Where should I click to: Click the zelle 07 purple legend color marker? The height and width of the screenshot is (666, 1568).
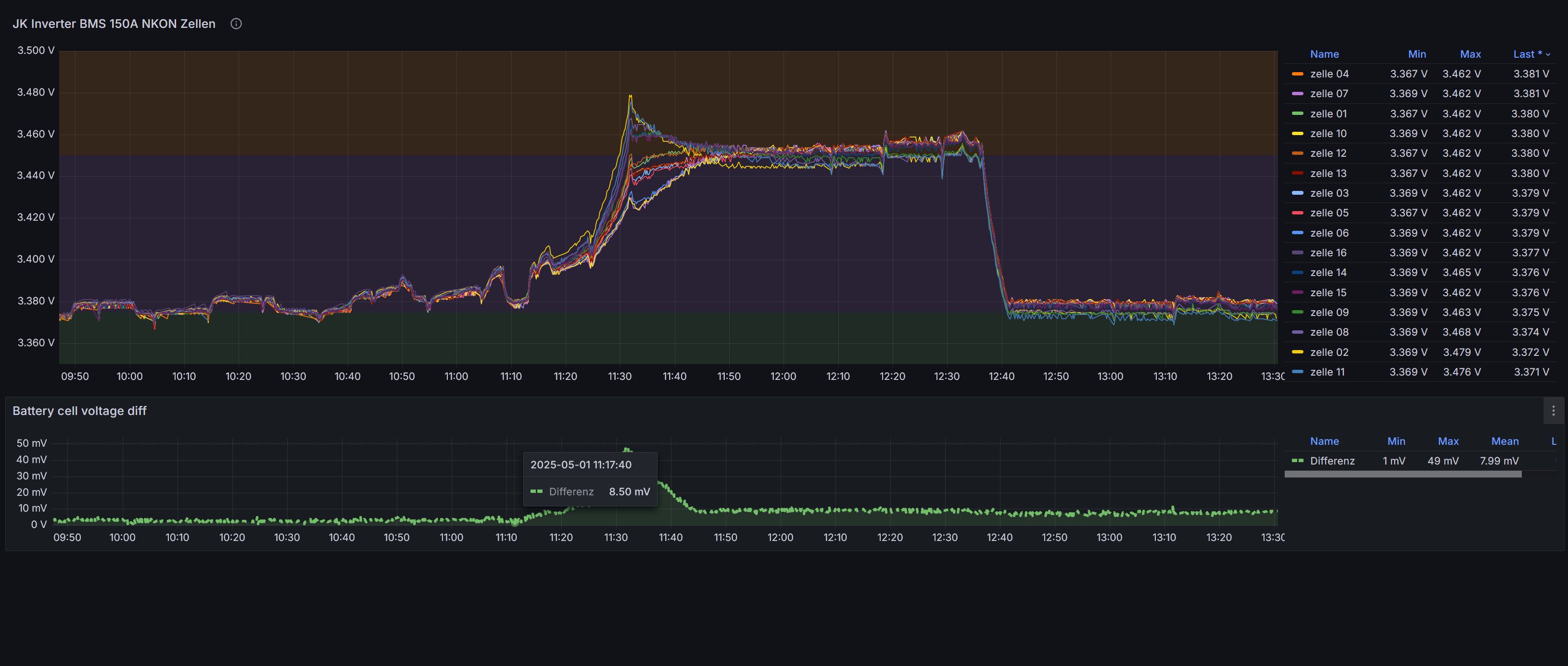click(1297, 94)
